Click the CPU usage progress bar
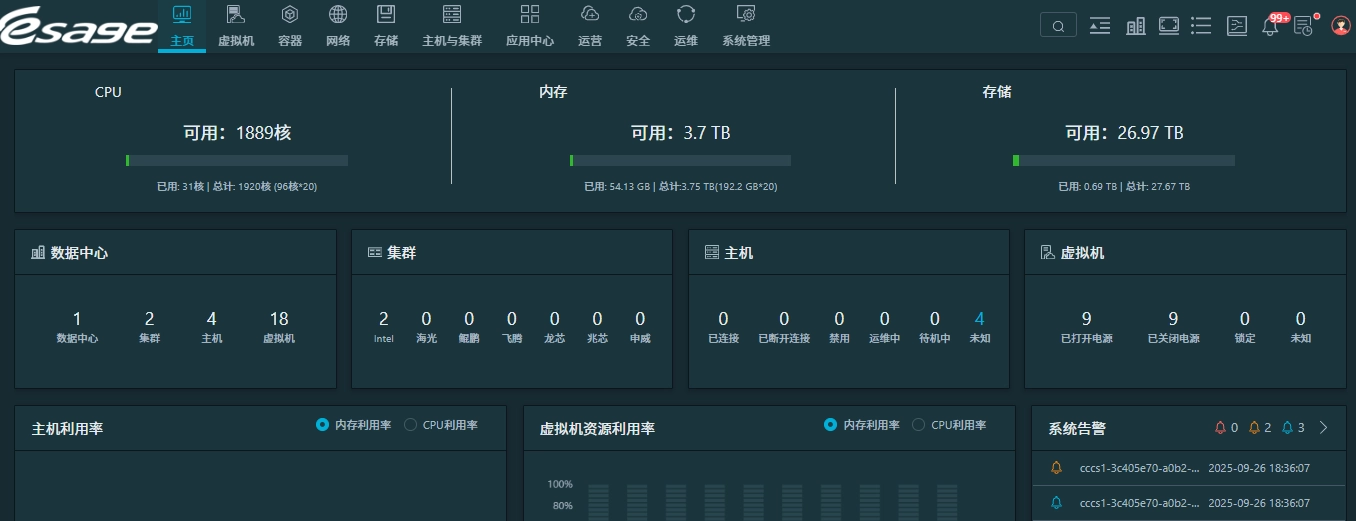This screenshot has width=1356, height=521. coord(237,160)
